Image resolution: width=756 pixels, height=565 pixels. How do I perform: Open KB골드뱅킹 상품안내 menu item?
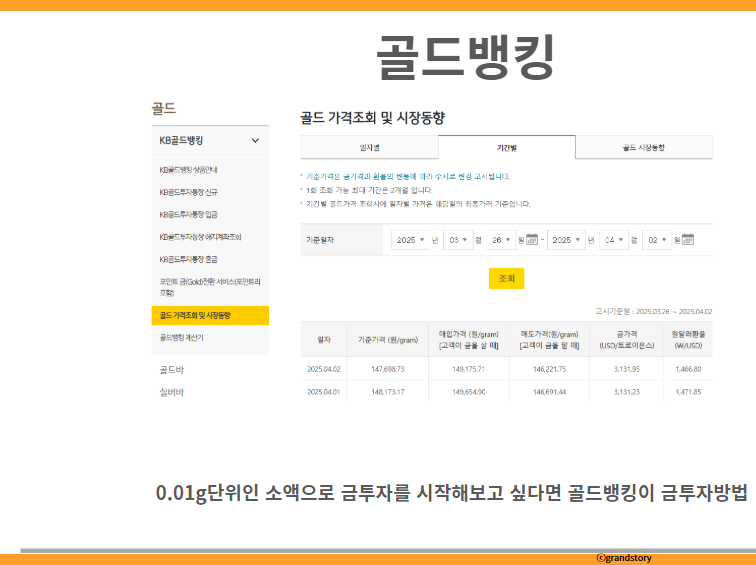pos(188,170)
